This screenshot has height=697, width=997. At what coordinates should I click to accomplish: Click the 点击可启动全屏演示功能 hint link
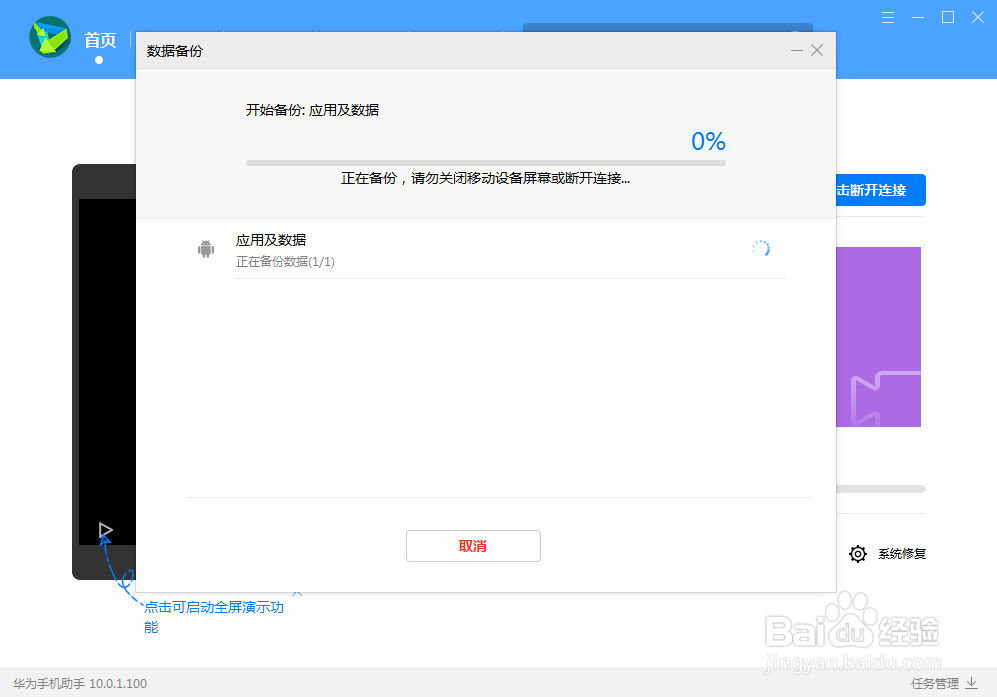point(213,607)
